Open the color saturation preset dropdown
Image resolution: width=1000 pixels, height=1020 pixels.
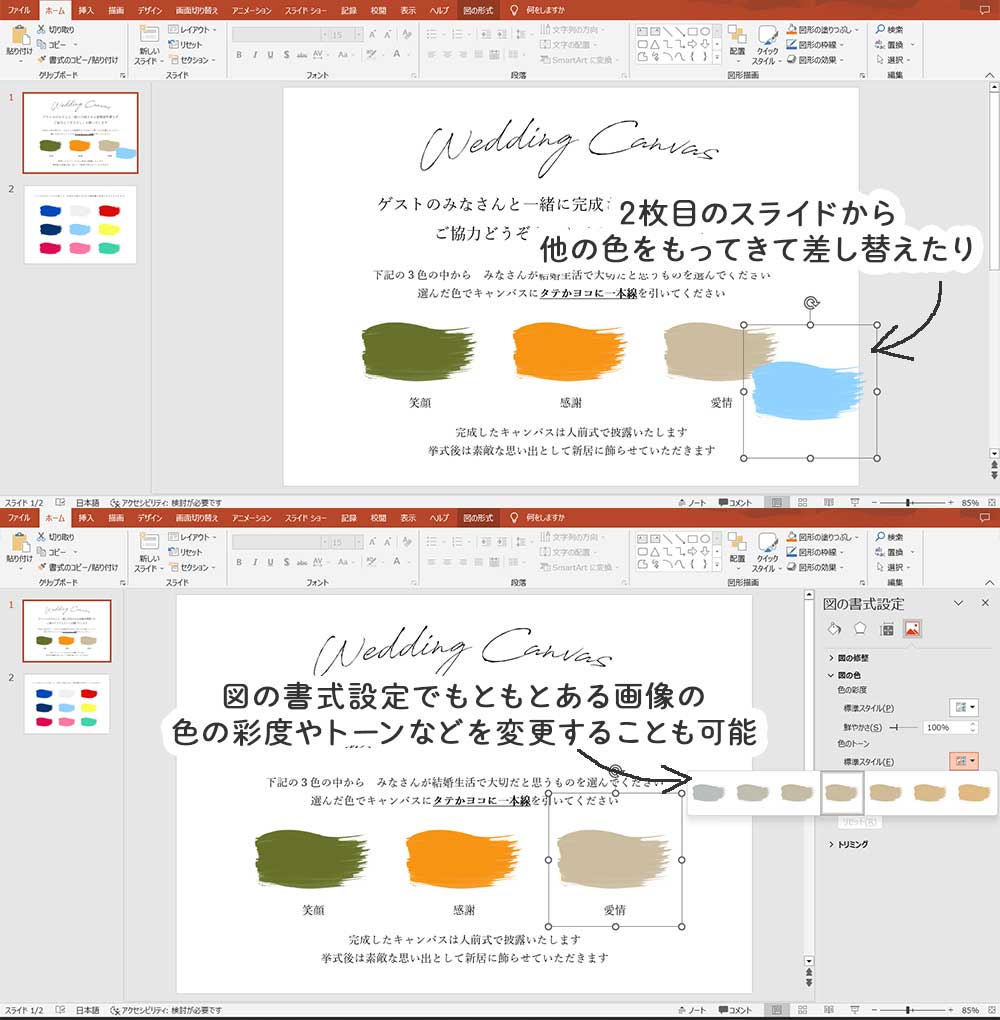[965, 708]
